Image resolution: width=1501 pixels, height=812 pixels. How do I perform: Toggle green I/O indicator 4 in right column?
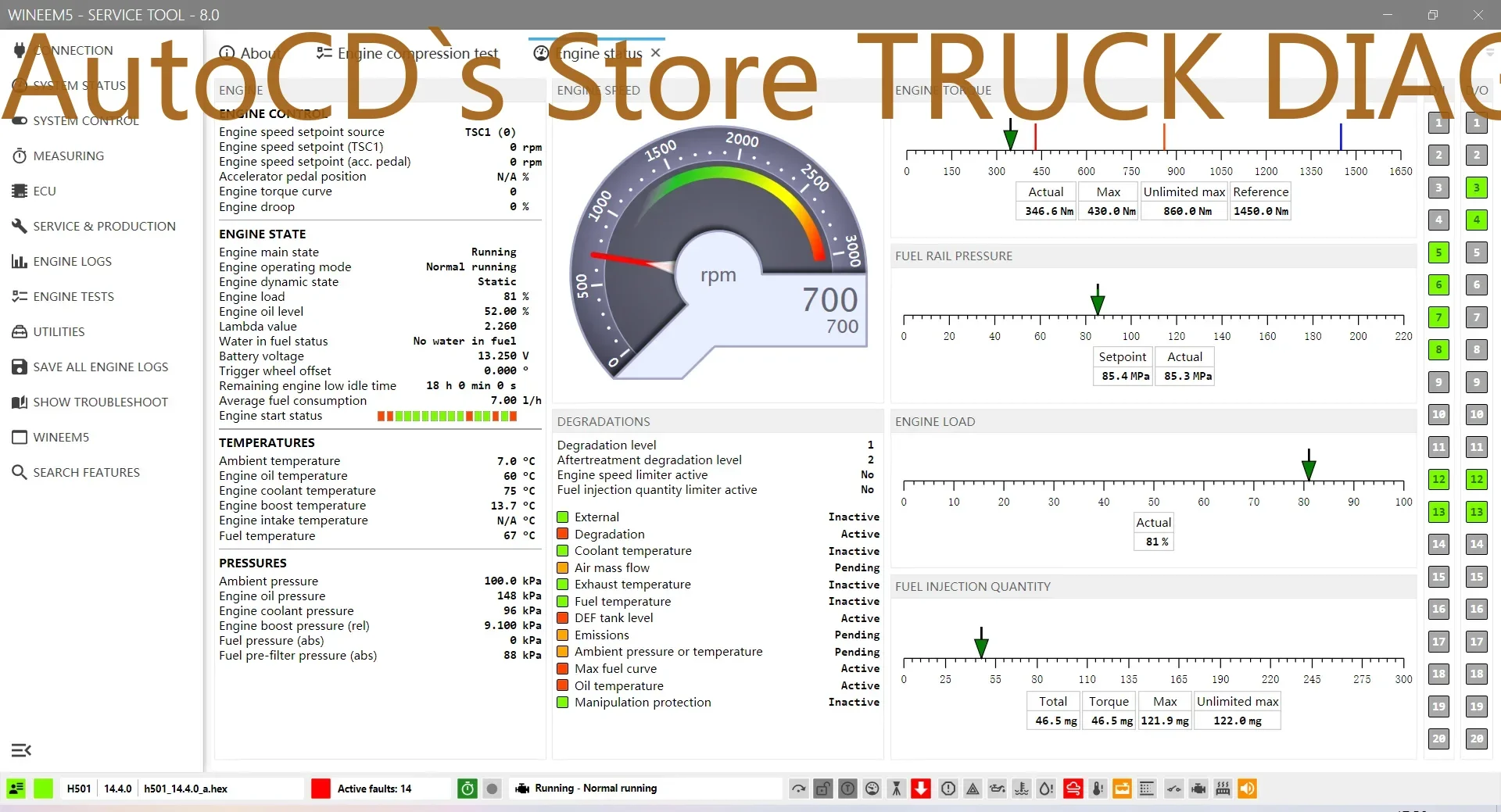click(1476, 220)
